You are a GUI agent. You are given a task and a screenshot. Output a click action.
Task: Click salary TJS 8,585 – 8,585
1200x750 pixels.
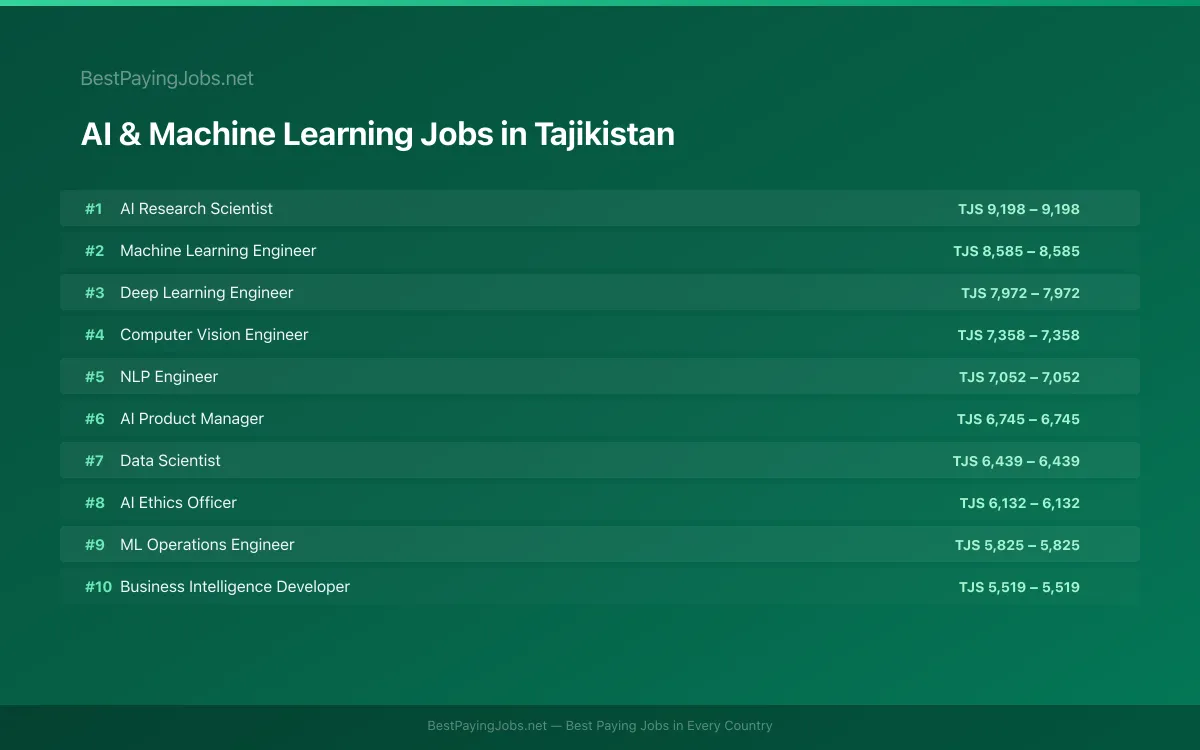(x=1016, y=251)
